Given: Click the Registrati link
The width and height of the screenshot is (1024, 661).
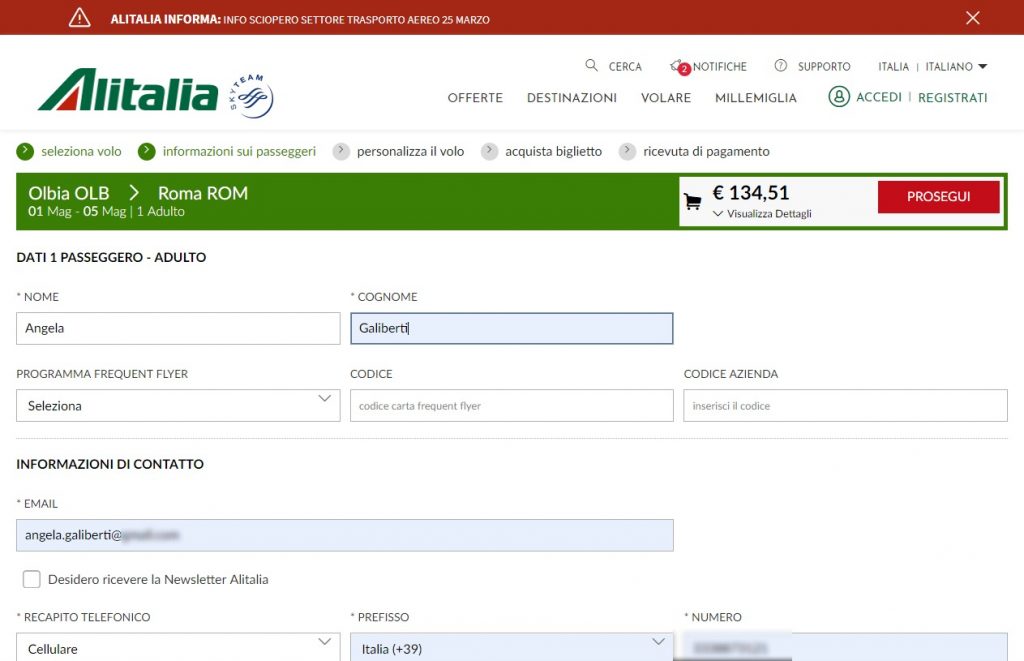Looking at the screenshot, I should [953, 98].
